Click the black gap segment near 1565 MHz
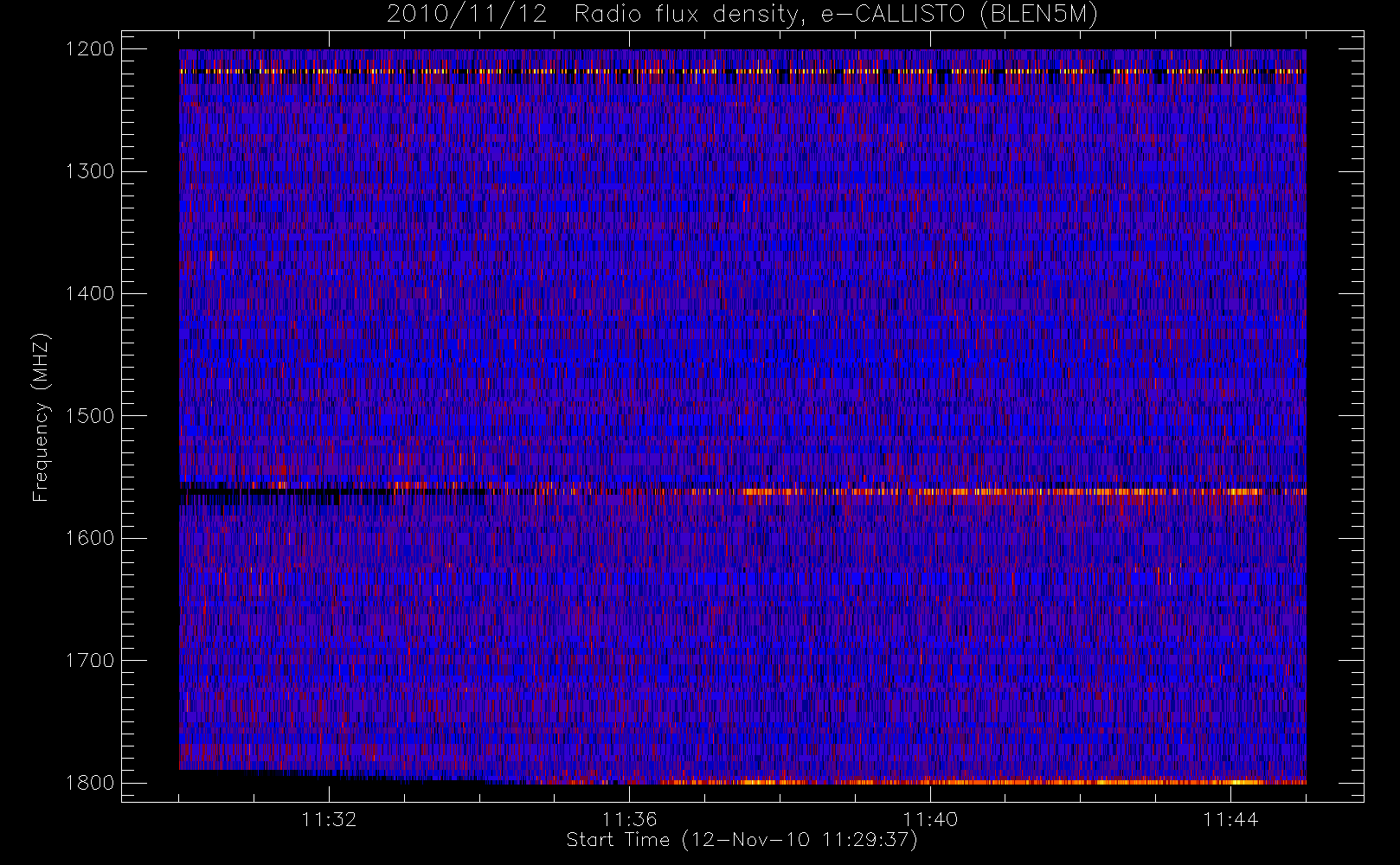Image resolution: width=1400 pixels, height=865 pixels. [x=329, y=493]
